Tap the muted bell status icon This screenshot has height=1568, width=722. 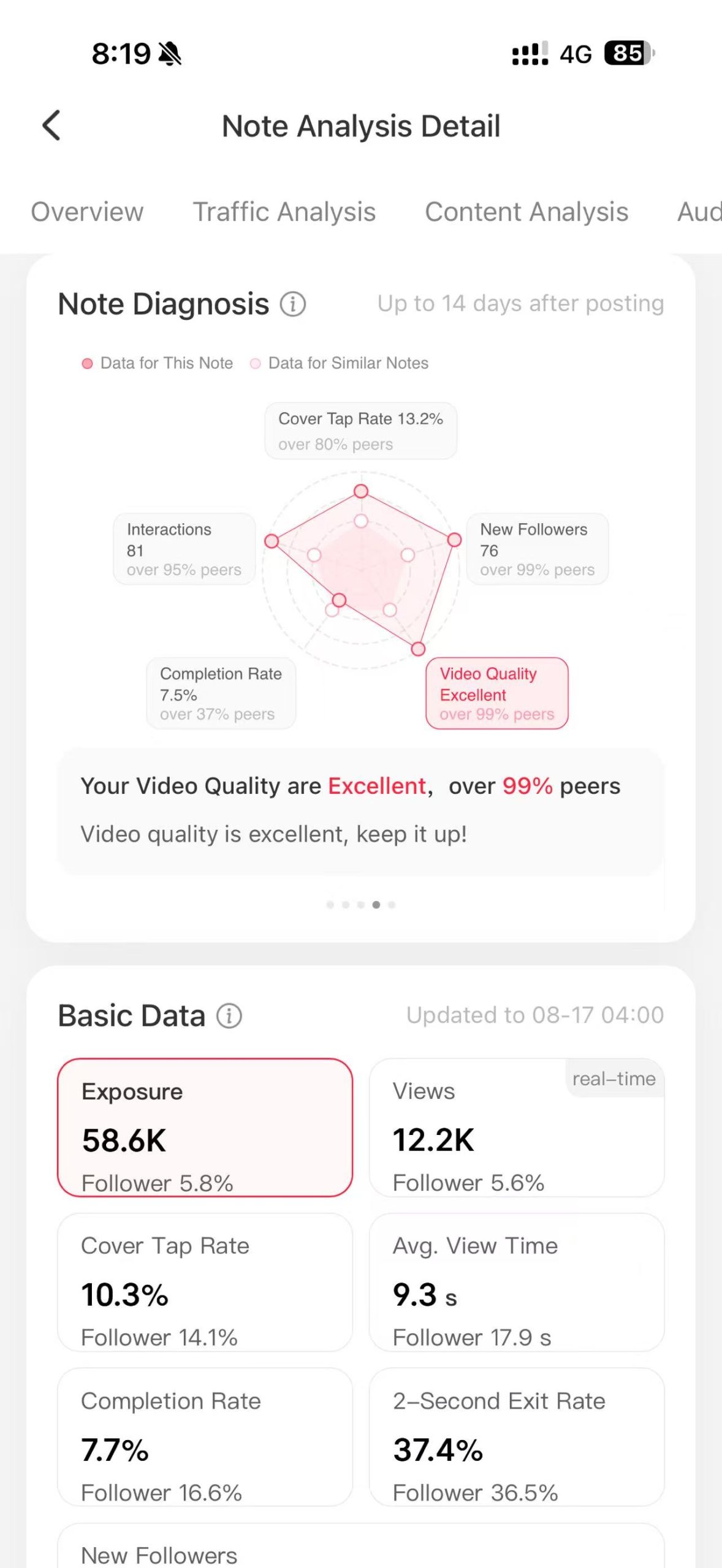pyautogui.click(x=170, y=54)
